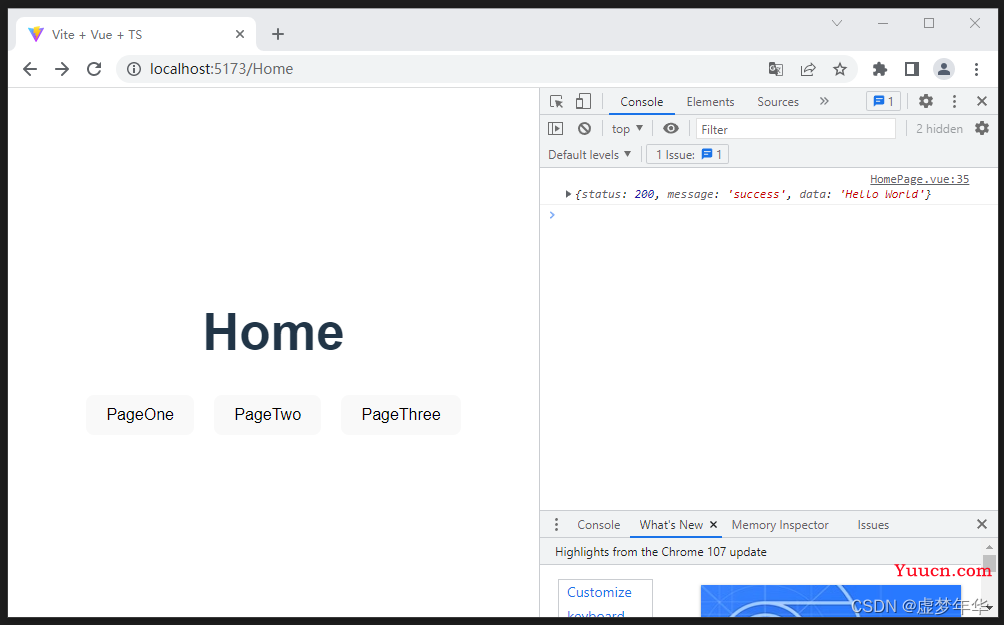Open the Customize keyboard link
Image resolution: width=1004 pixels, height=625 pixels.
pyautogui.click(x=599, y=602)
